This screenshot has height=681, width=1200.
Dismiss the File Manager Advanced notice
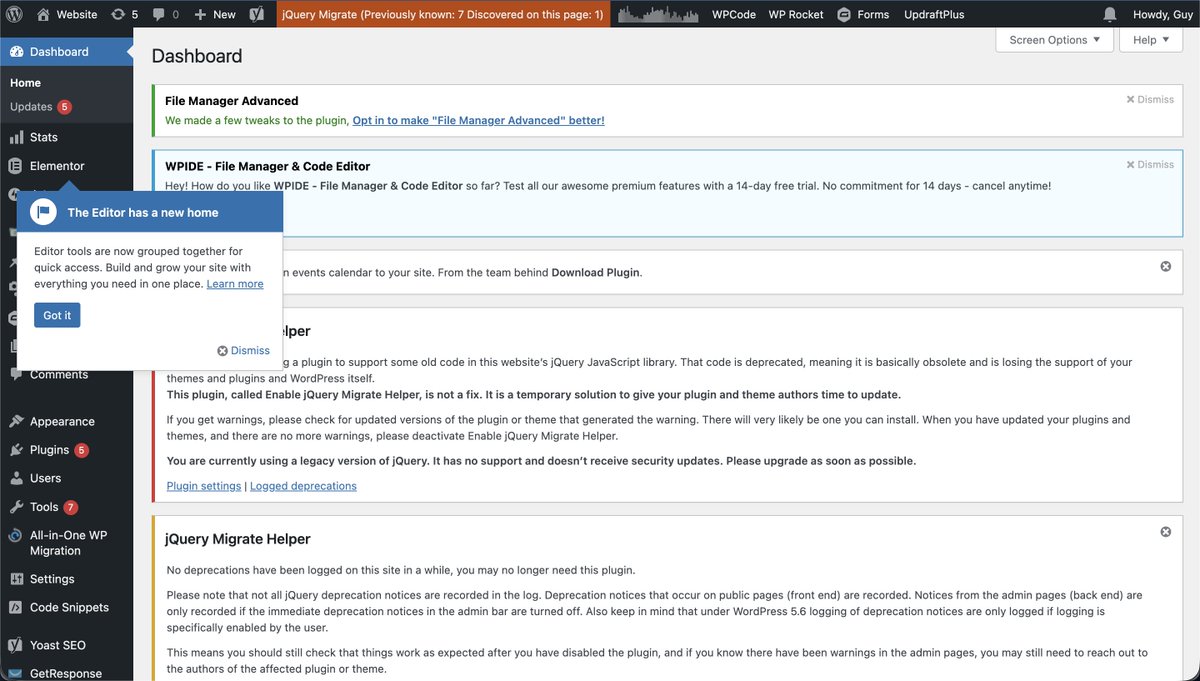point(1150,100)
